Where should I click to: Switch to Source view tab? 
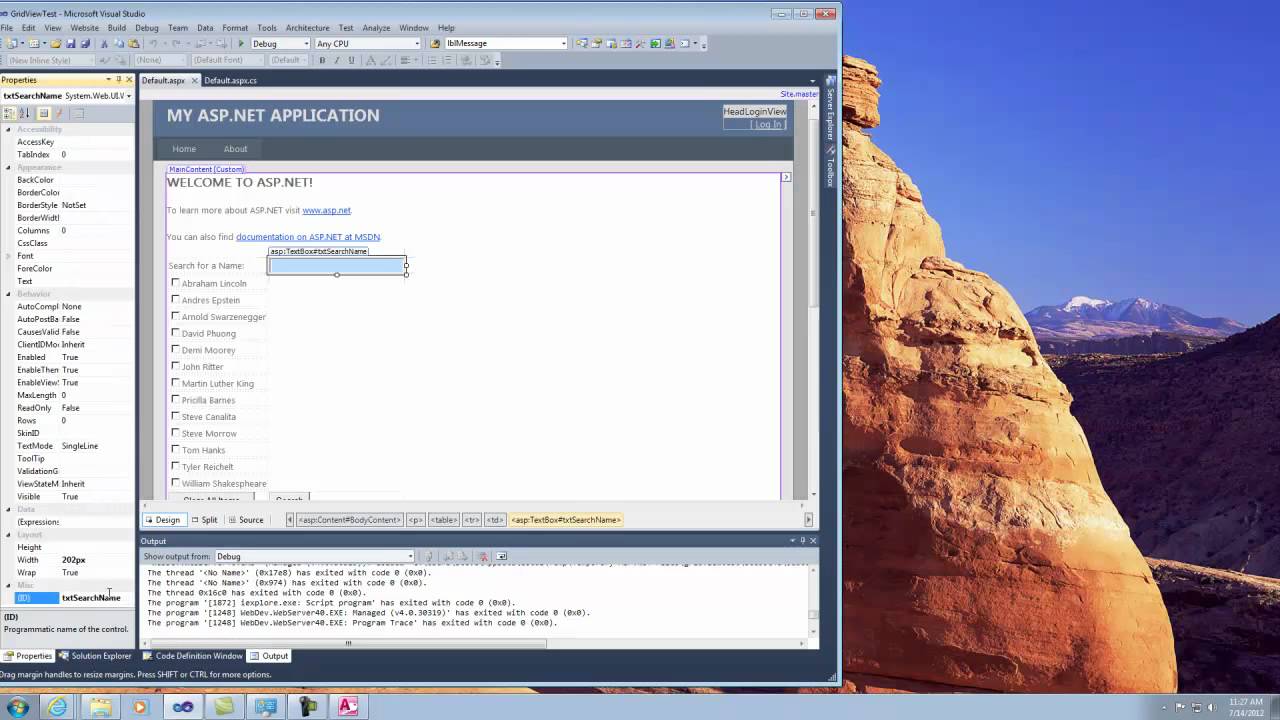tap(245, 520)
